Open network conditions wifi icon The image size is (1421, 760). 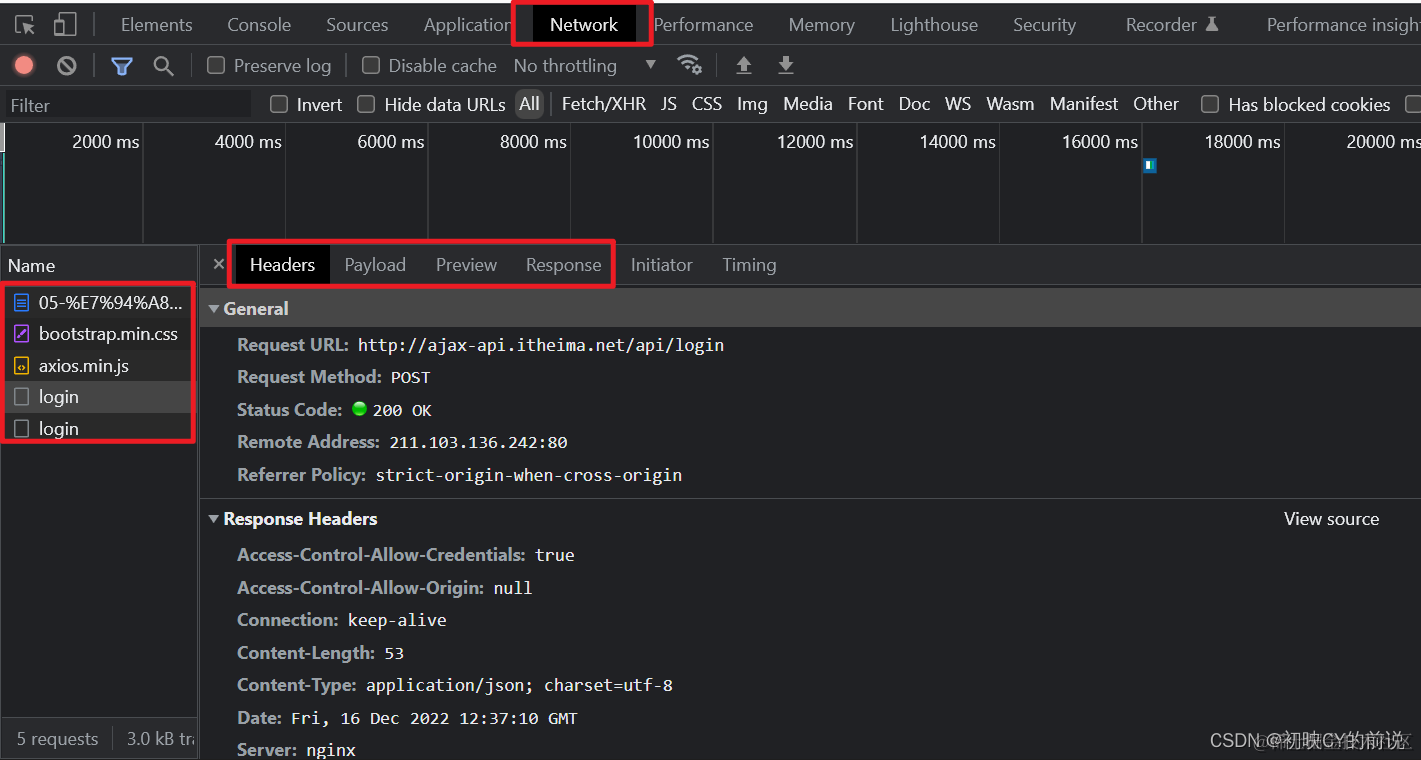click(689, 65)
